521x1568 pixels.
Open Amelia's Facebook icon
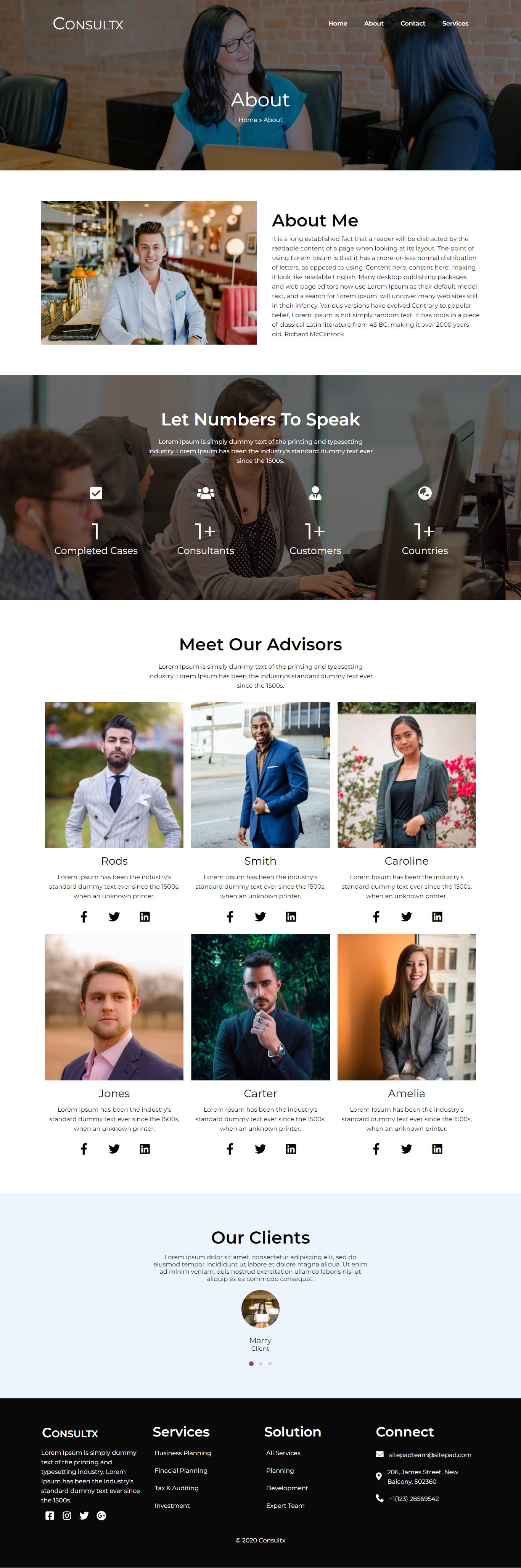pyautogui.click(x=376, y=1149)
